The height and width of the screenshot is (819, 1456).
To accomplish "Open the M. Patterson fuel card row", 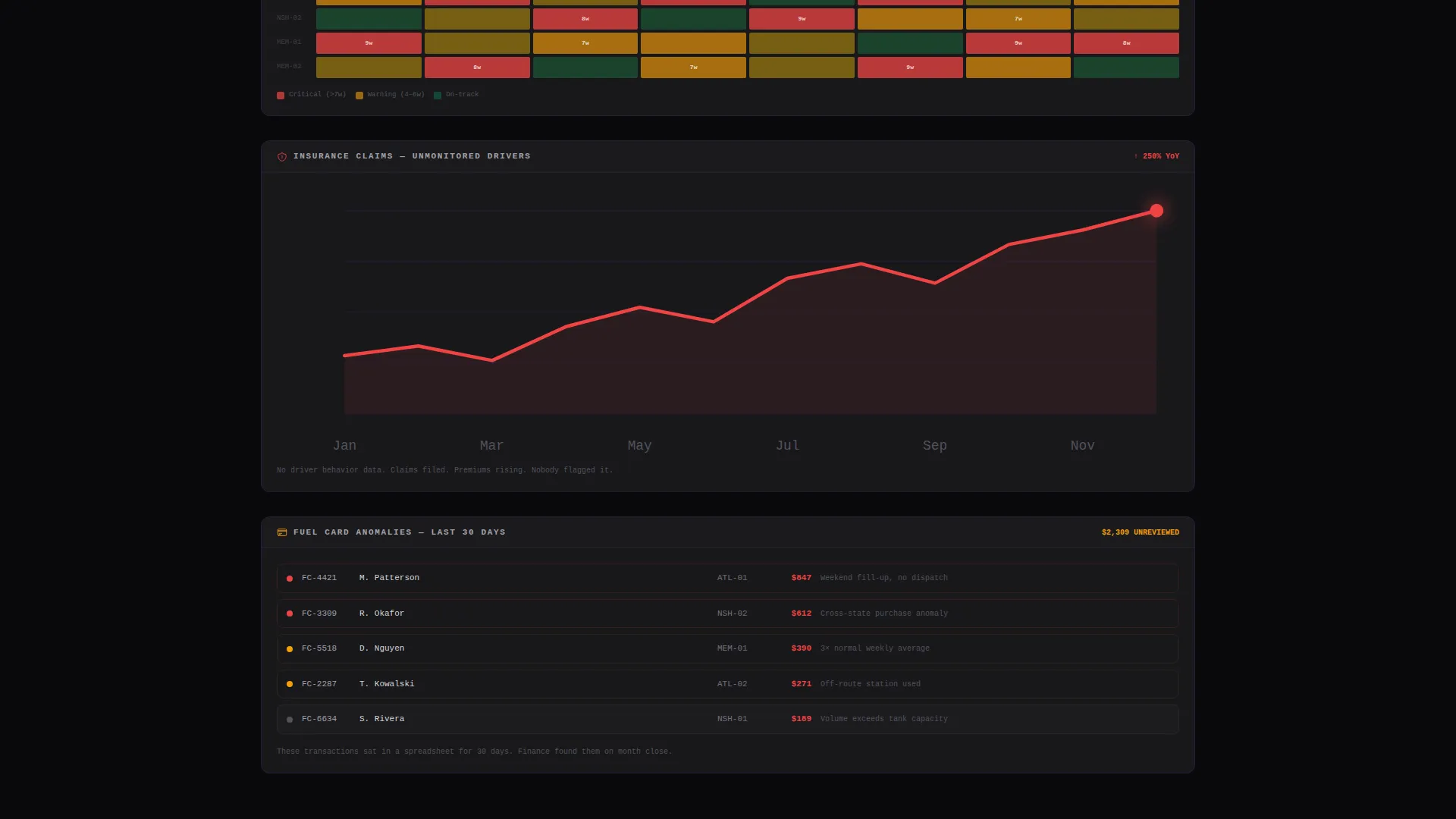I will (x=728, y=579).
